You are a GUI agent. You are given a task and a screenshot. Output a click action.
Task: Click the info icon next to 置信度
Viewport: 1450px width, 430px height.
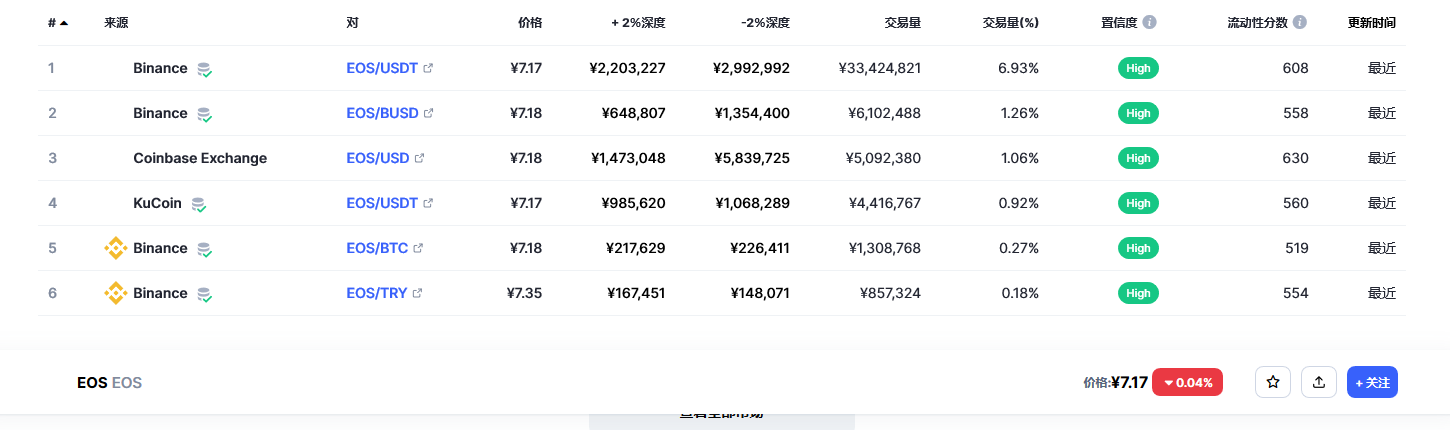1150,22
